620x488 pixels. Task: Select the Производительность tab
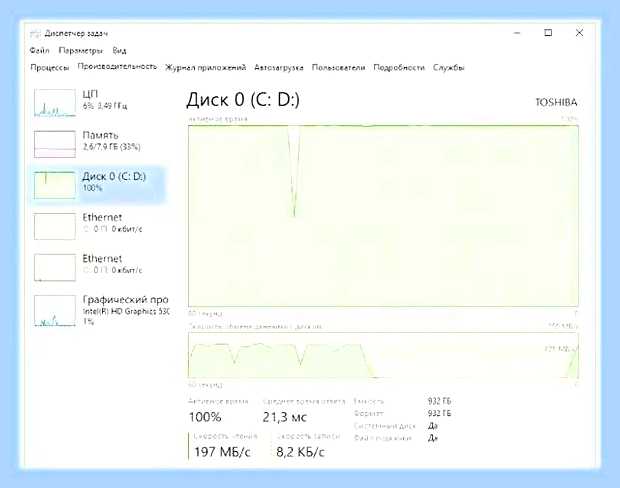coord(117,67)
